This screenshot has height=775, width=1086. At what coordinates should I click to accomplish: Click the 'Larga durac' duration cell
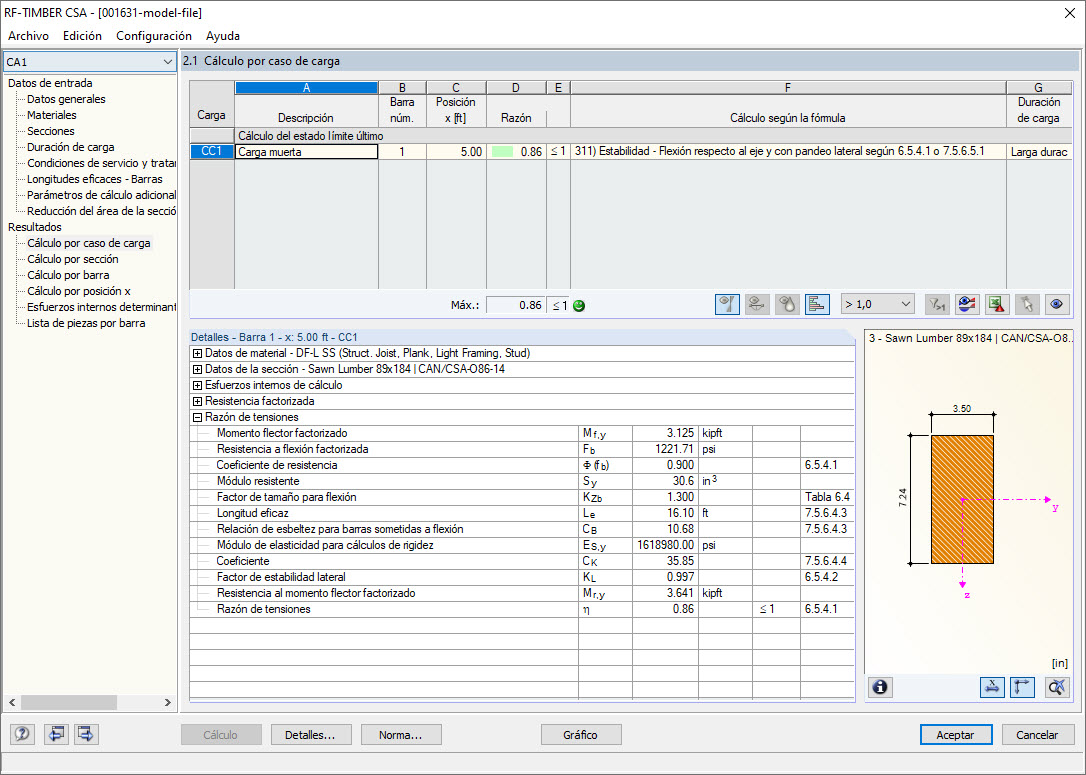1038,152
